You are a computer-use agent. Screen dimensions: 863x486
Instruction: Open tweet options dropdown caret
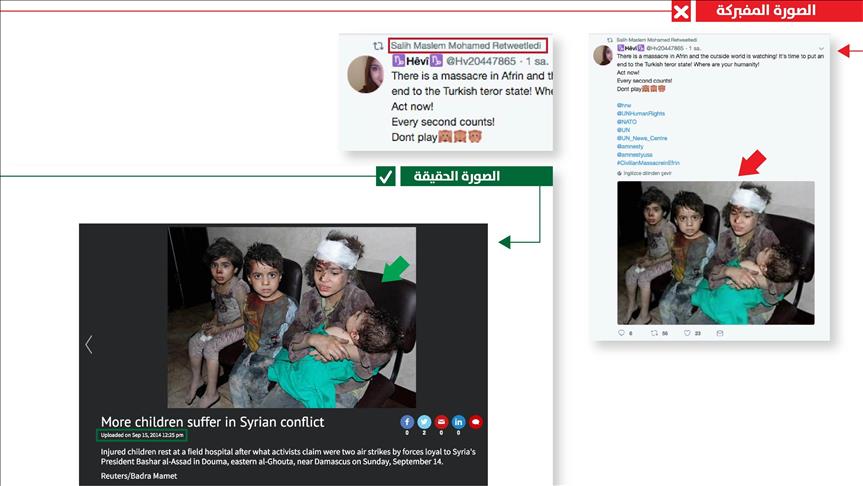click(821, 48)
